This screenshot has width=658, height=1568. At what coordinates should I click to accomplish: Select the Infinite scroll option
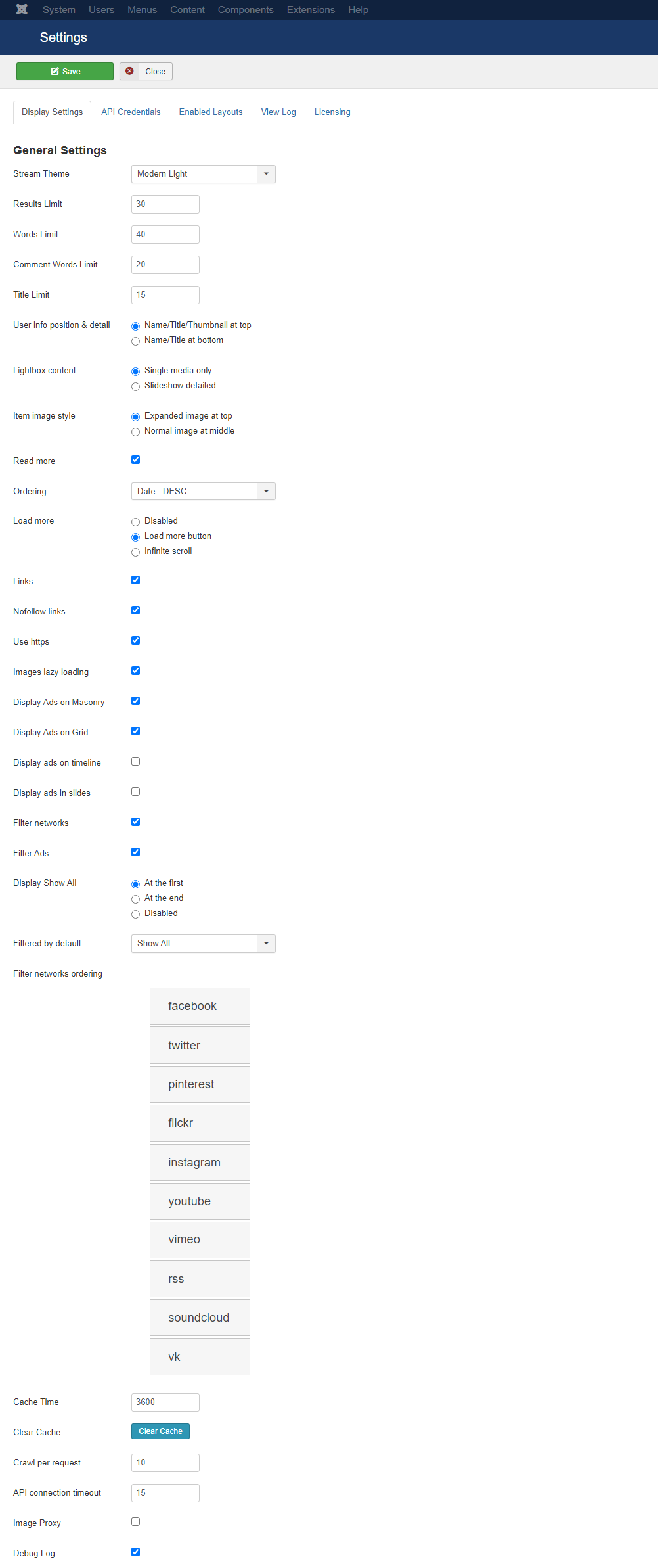pos(136,552)
